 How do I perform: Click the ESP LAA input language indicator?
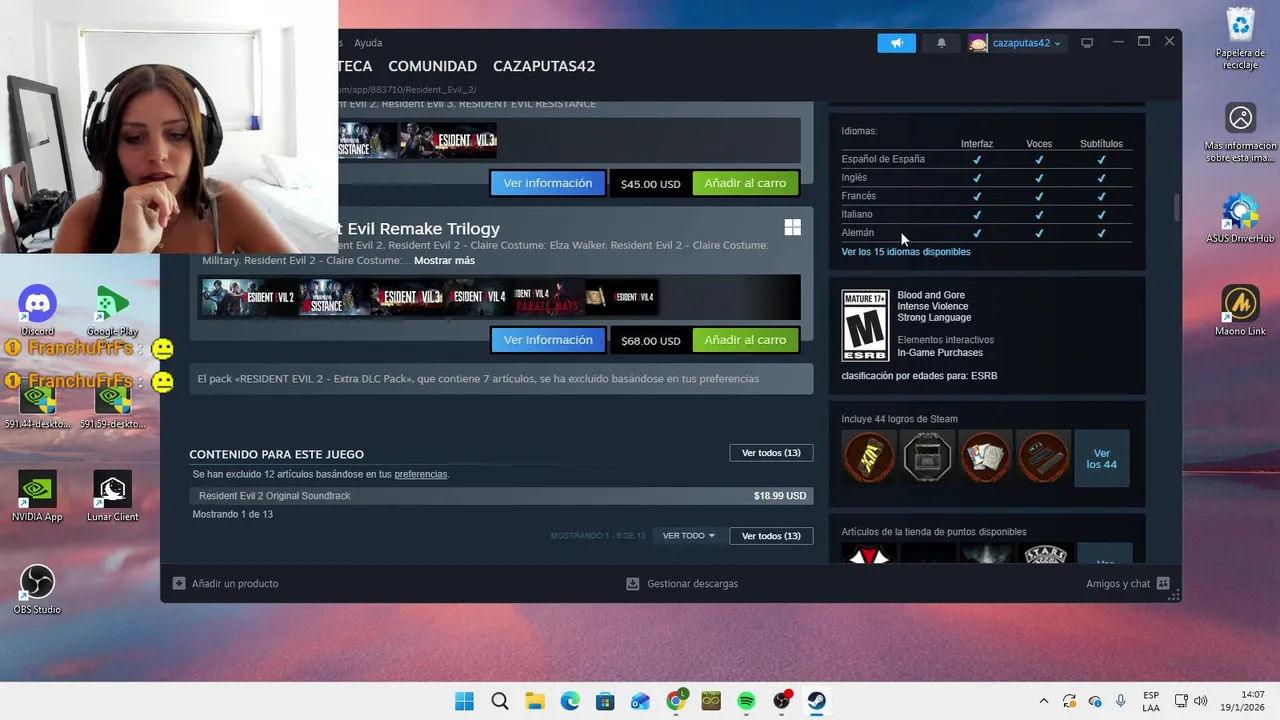pyautogui.click(x=1151, y=701)
